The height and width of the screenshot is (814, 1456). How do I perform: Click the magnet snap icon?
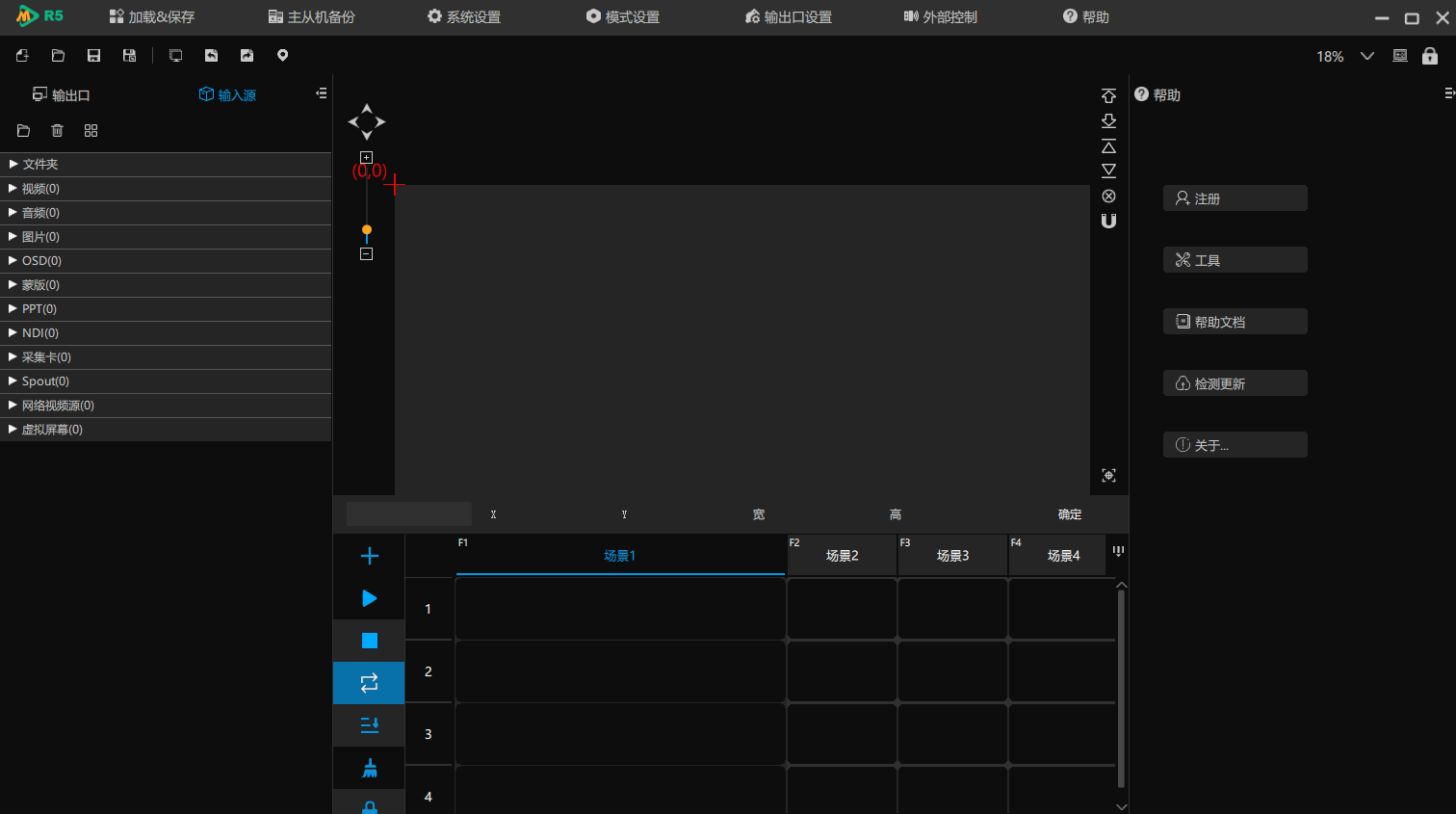tap(1108, 221)
